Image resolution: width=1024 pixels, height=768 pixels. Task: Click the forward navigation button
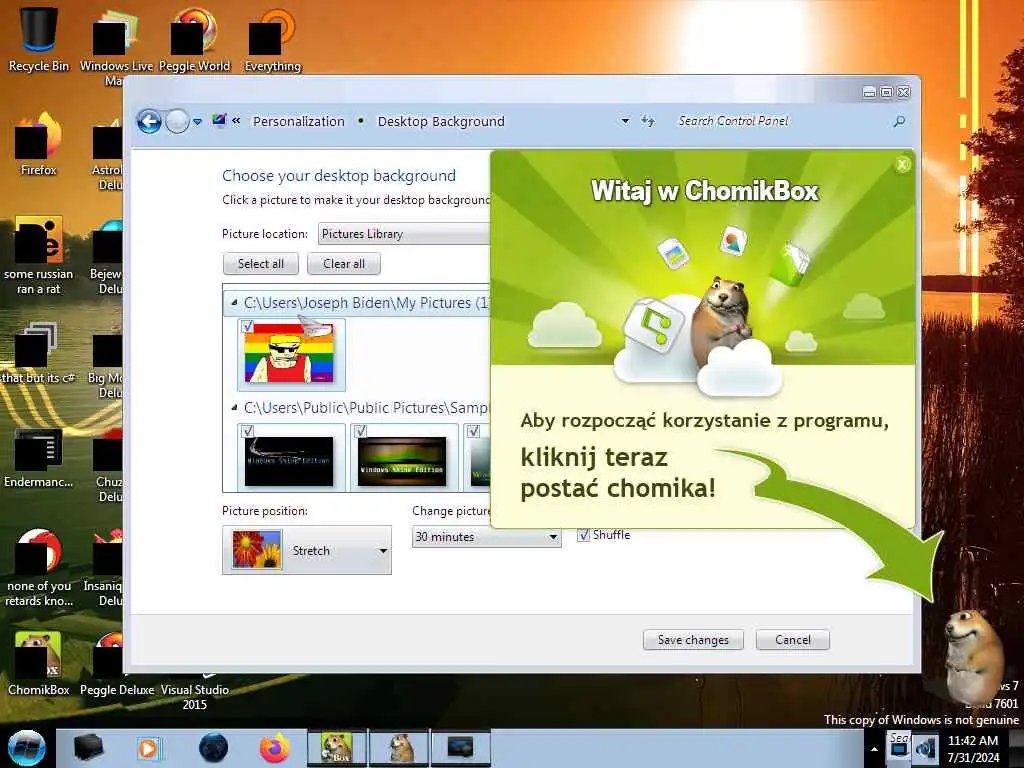pos(177,121)
